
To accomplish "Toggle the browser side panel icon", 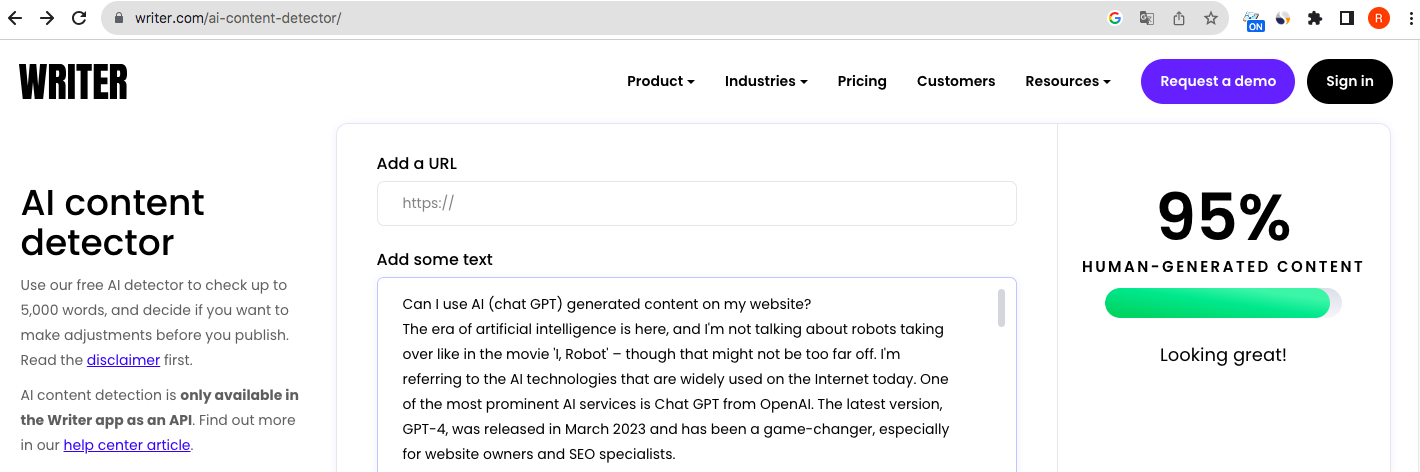I will point(1347,18).
